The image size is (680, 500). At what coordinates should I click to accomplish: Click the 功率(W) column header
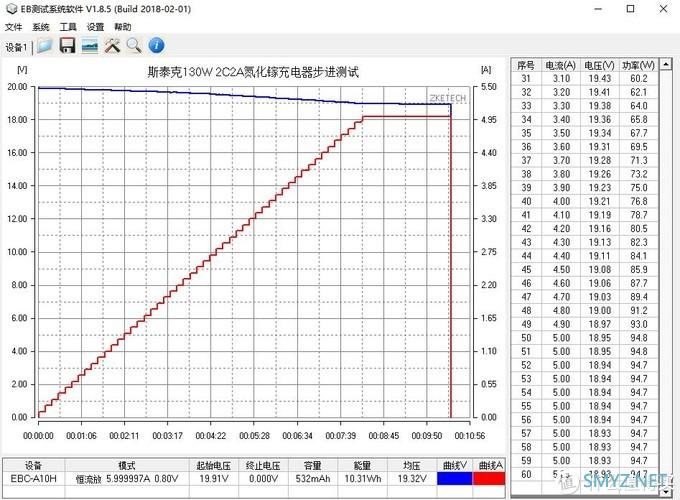click(638, 65)
